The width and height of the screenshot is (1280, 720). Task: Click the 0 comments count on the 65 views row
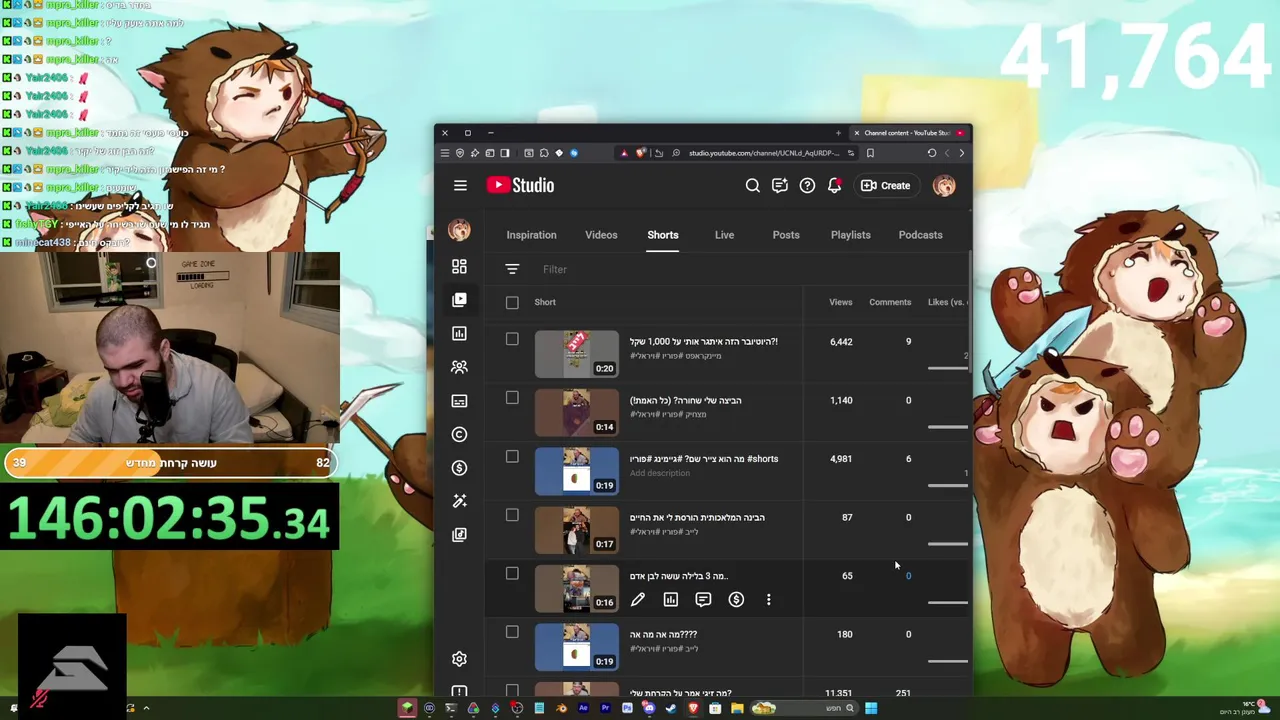click(908, 576)
